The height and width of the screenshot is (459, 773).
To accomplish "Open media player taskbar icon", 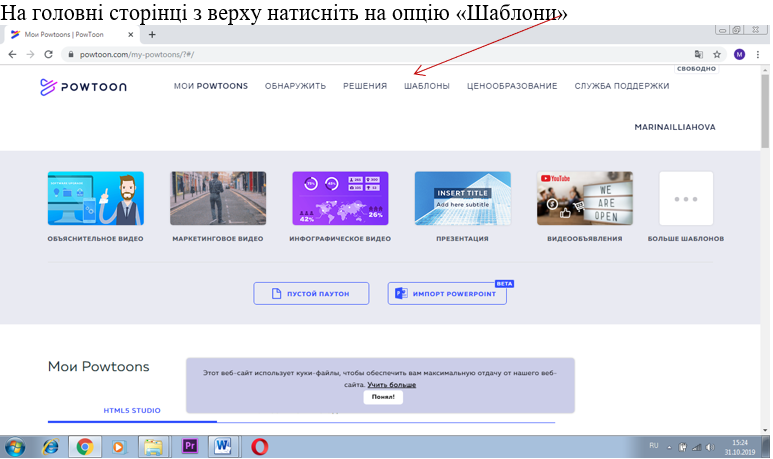I will coord(118,447).
